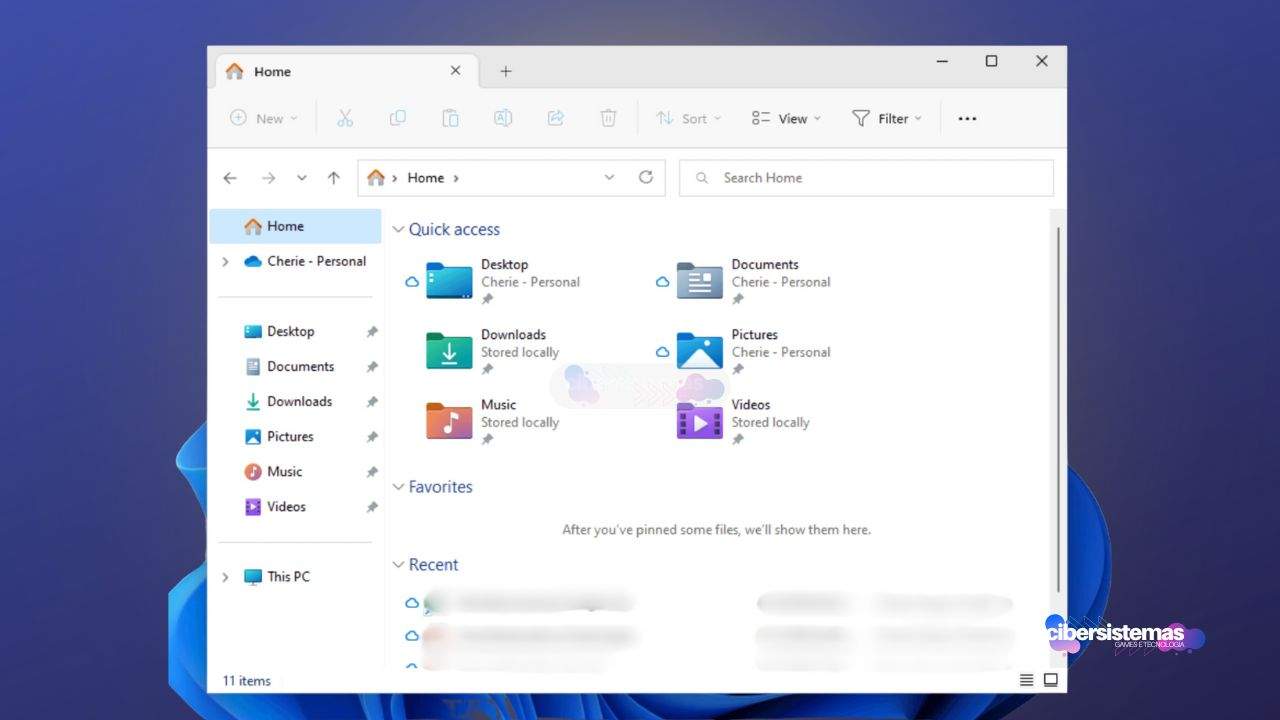Add a new tab with plus button
Image resolution: width=1280 pixels, height=720 pixels.
(x=506, y=71)
